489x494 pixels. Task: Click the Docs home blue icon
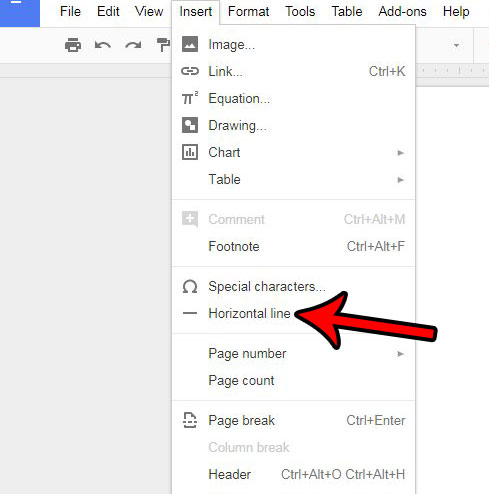pyautogui.click(x=20, y=13)
